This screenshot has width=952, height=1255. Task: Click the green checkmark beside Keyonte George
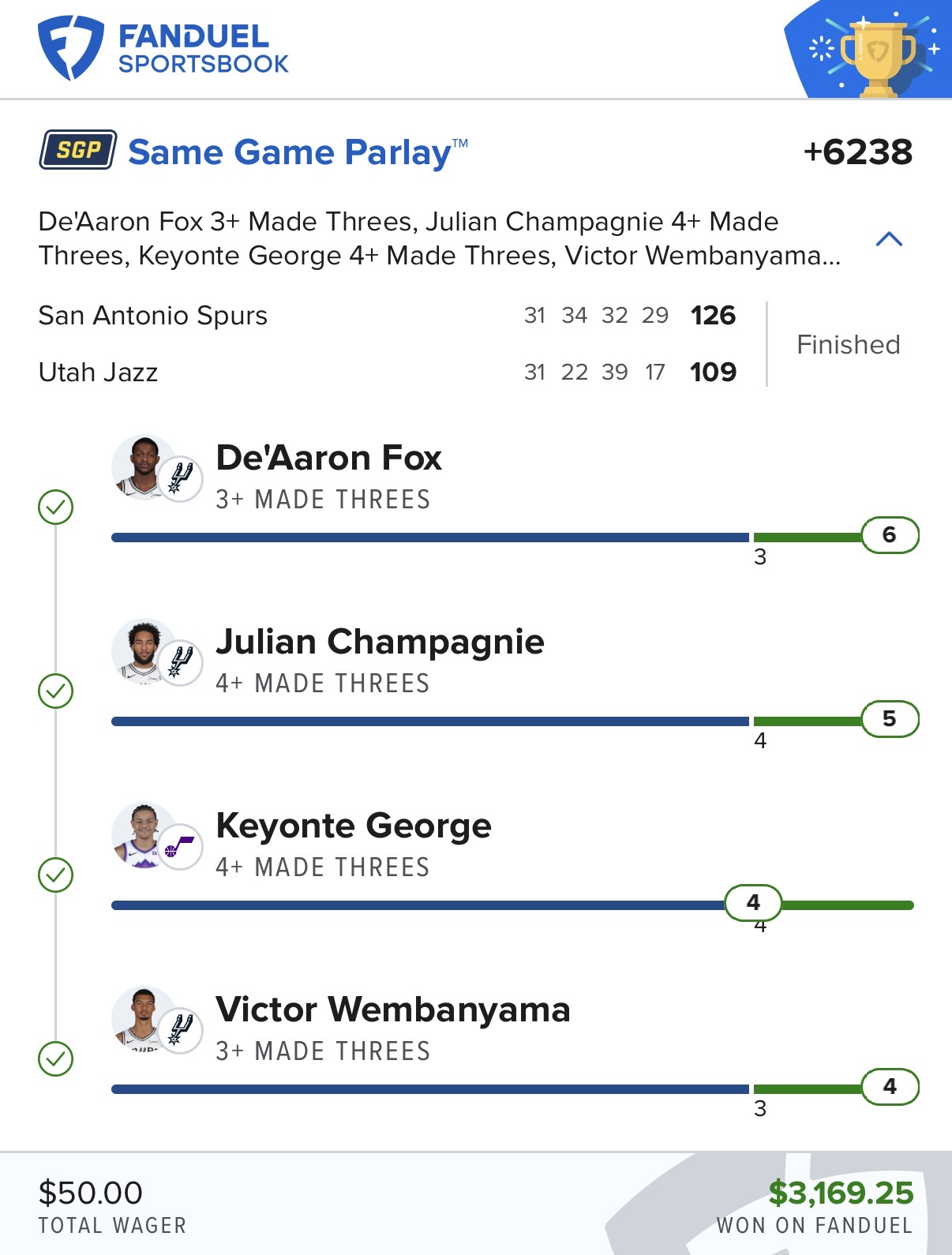pos(56,875)
